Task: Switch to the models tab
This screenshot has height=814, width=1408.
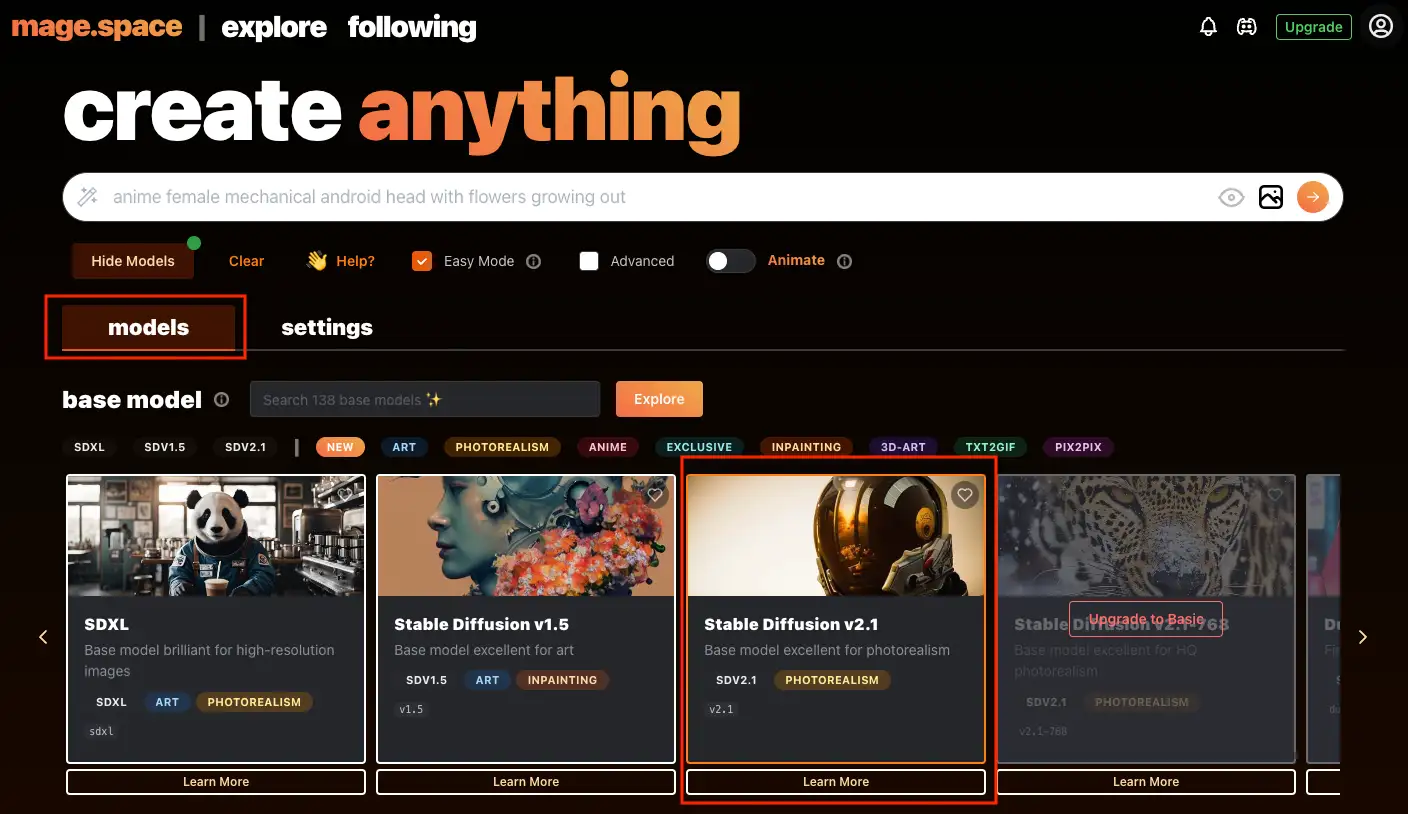Action: coord(148,327)
